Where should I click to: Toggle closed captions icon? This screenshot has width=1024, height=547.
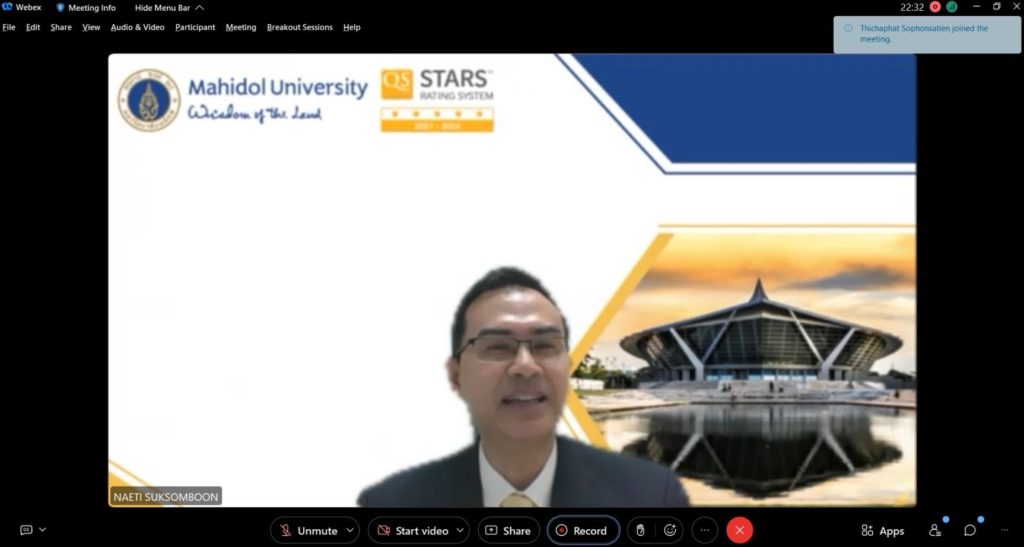pyautogui.click(x=26, y=530)
